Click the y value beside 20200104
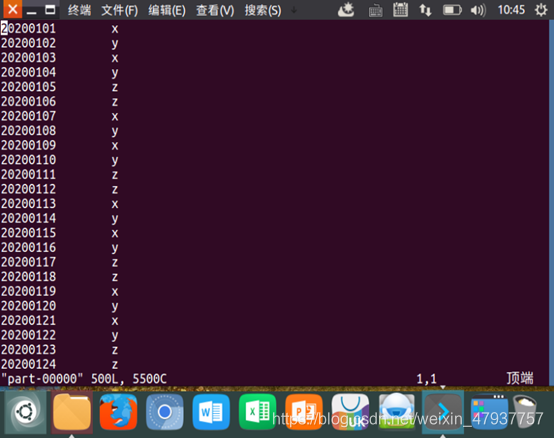Screen dimensions: 554x438 115,73
